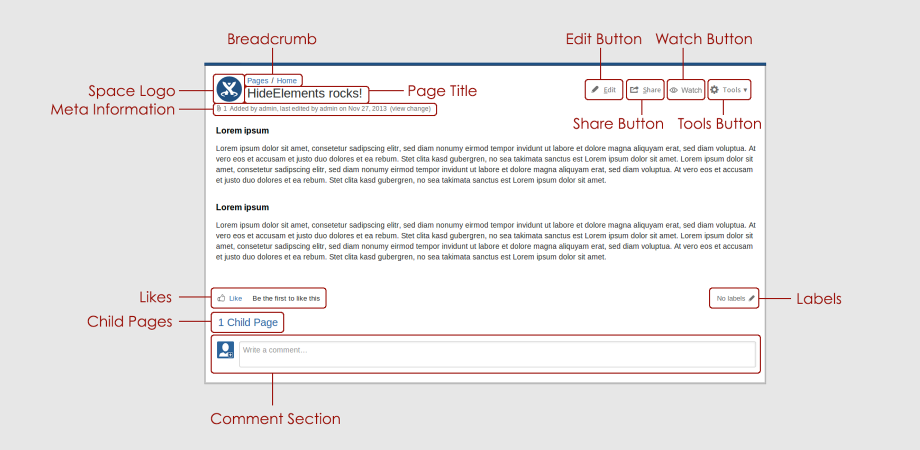Click the thumbs-up Like icon

coord(221,298)
